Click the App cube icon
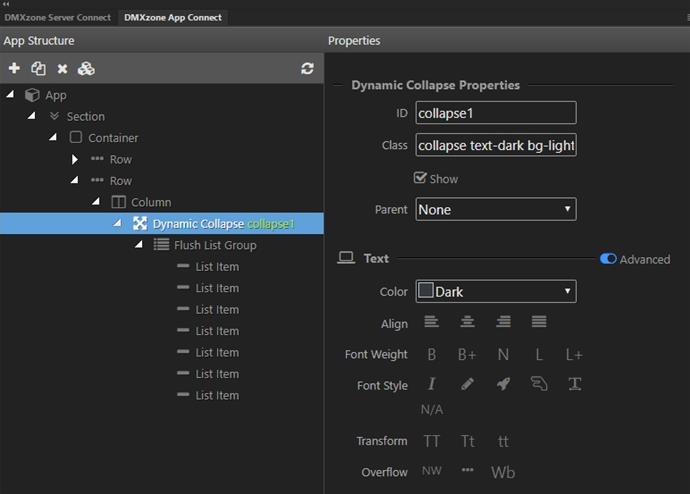The height and width of the screenshot is (494, 690). tap(32, 95)
